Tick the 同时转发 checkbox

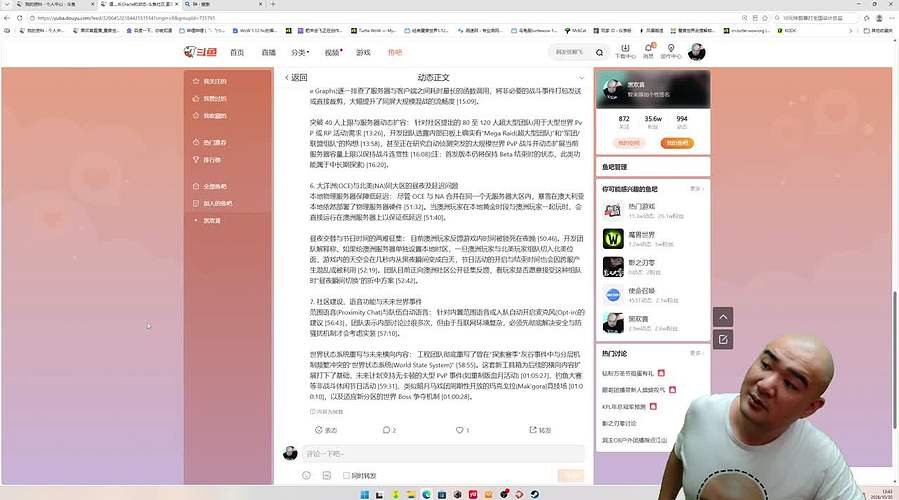[x=346, y=475]
